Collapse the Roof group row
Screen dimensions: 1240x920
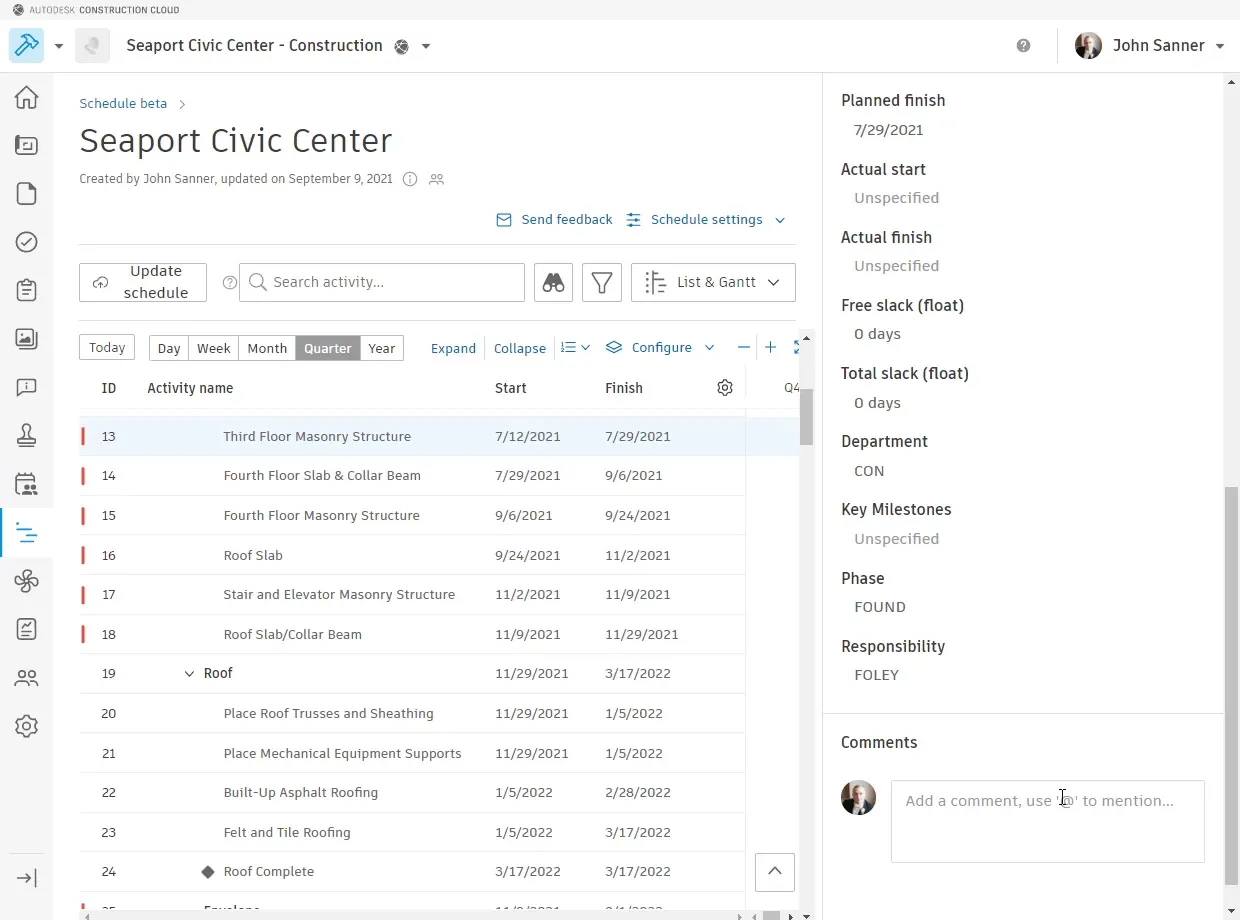coord(189,674)
